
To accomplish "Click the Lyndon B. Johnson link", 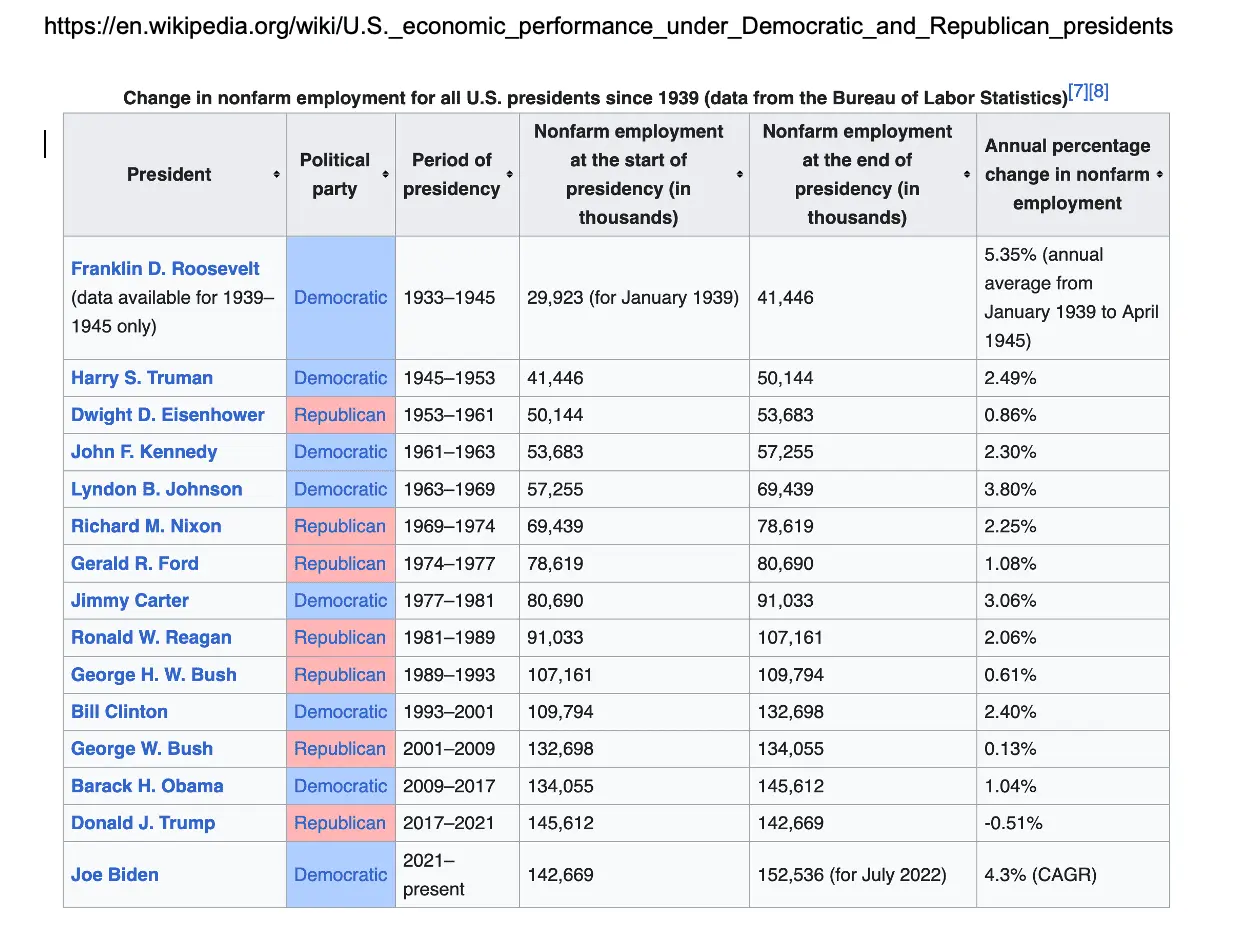I will pyautogui.click(x=157, y=489).
